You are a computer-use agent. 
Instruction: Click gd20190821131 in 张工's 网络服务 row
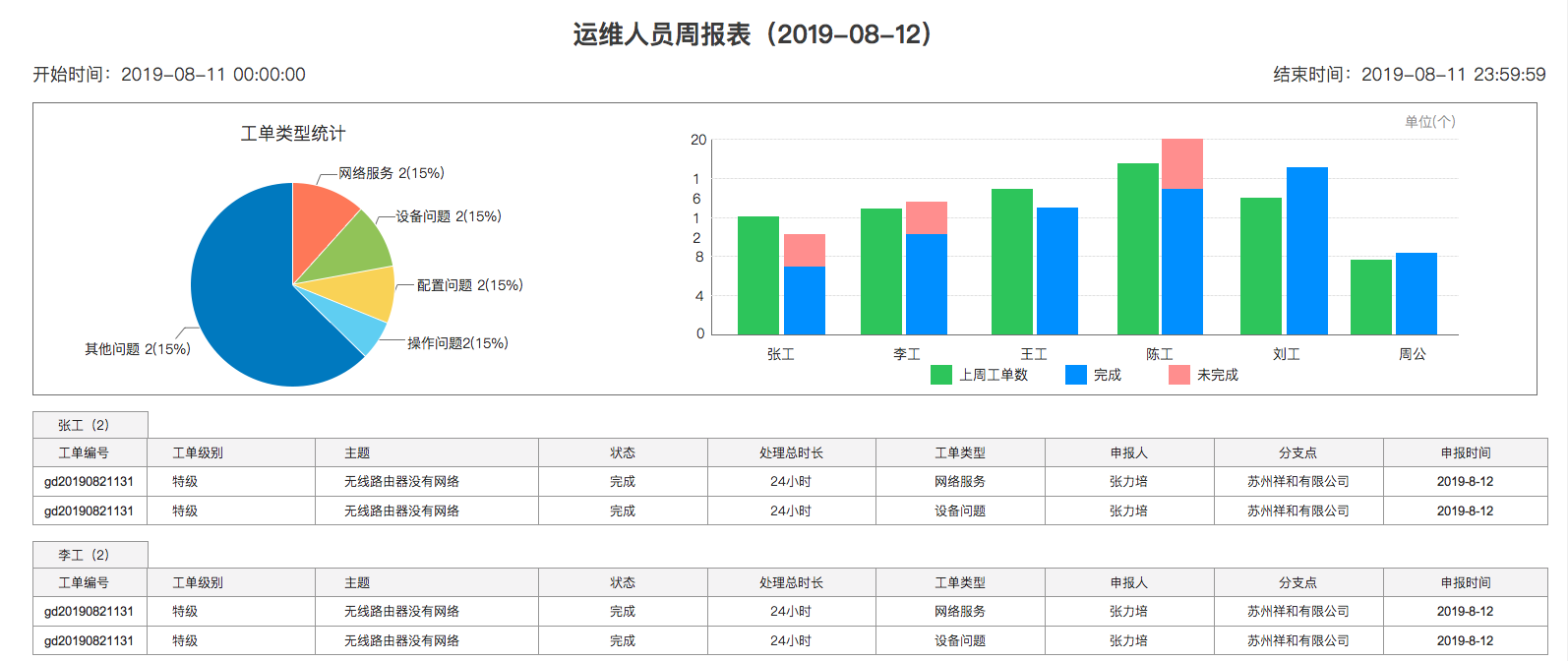tap(89, 482)
